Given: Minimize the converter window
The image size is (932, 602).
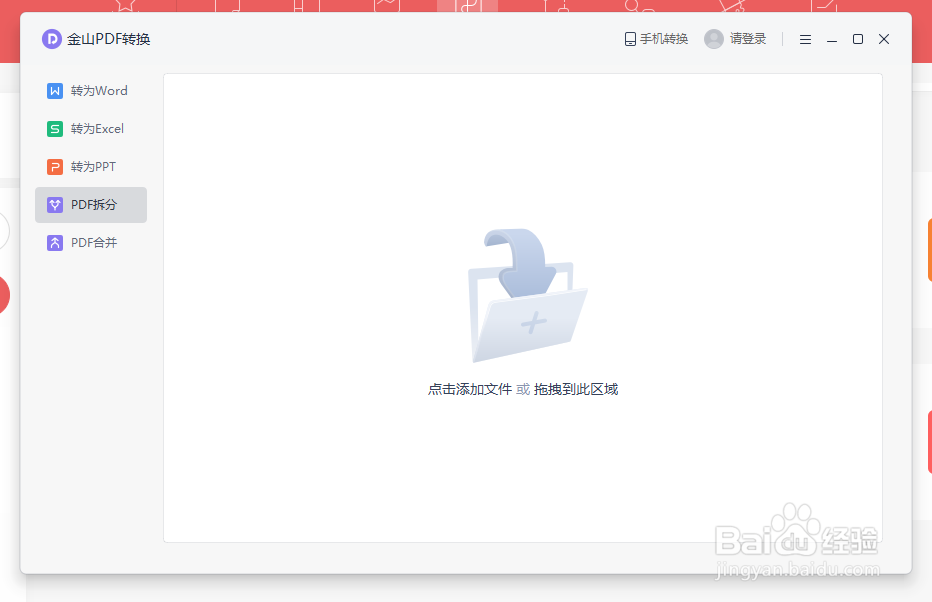Looking at the screenshot, I should tap(831, 39).
